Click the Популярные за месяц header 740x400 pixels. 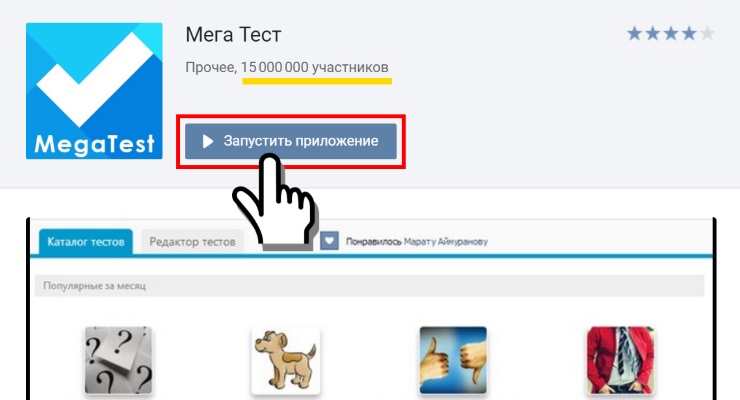(x=94, y=286)
